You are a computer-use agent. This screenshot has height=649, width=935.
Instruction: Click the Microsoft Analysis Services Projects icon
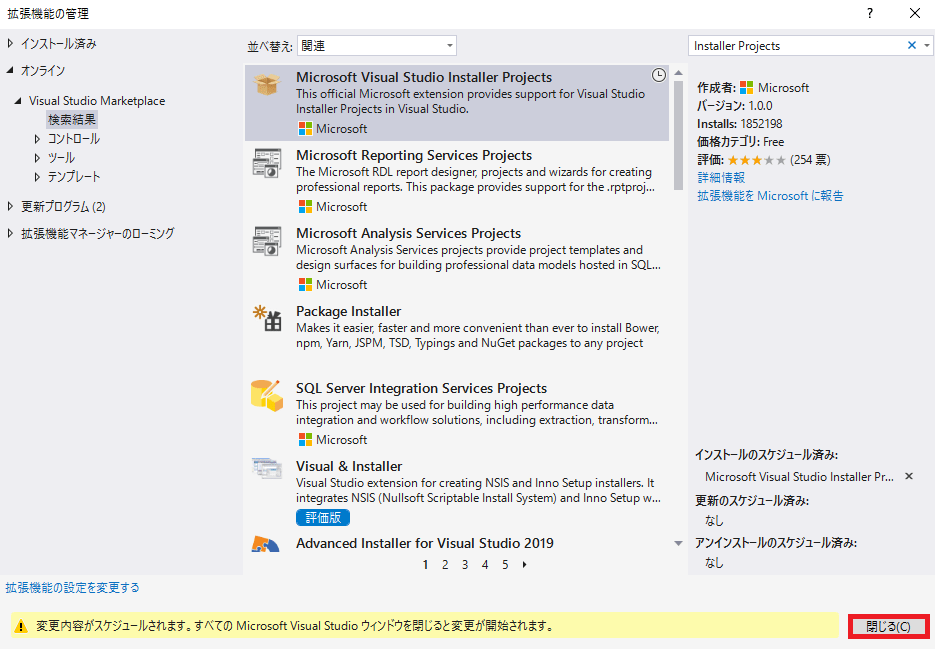pos(267,241)
